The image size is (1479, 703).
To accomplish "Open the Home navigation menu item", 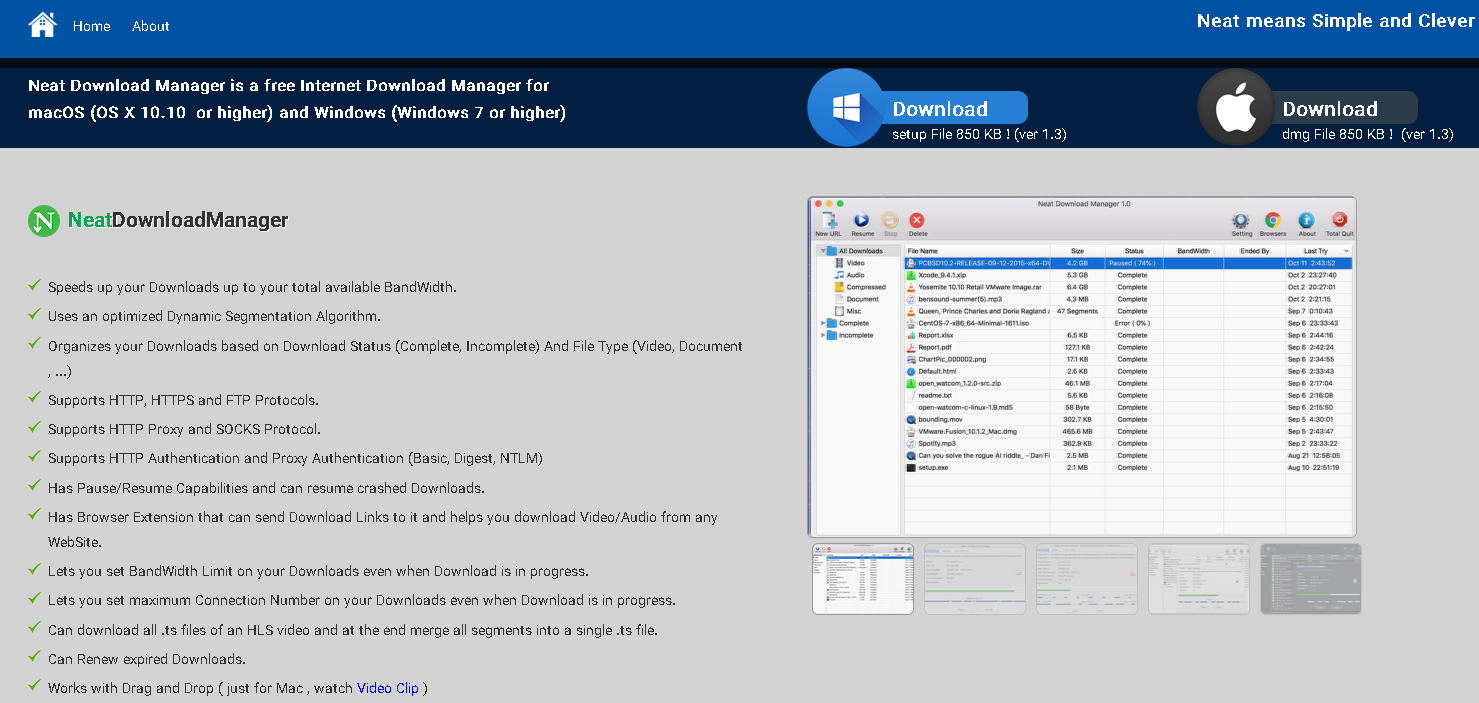I will (x=91, y=26).
